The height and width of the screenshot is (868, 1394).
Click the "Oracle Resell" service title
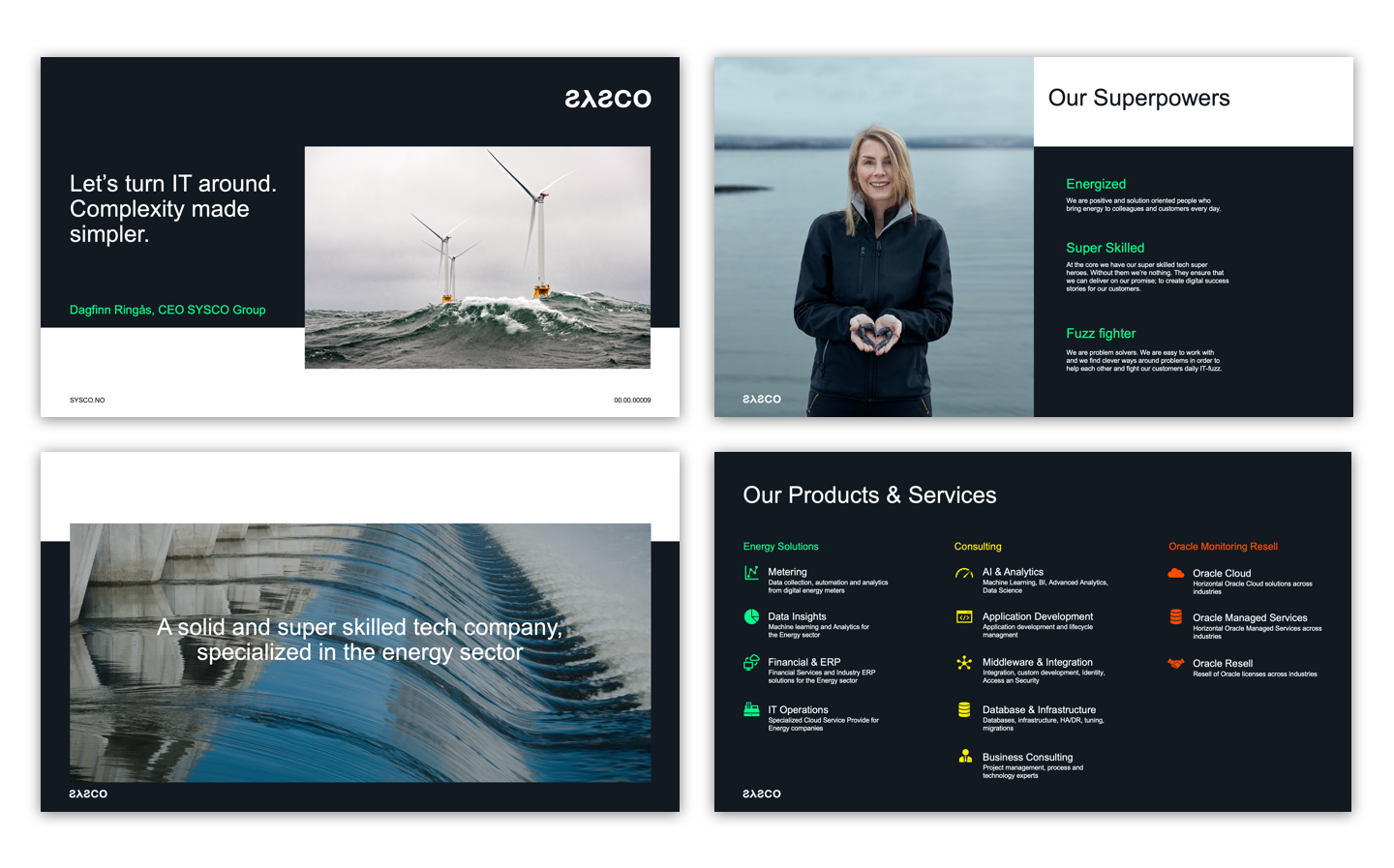(x=1223, y=663)
